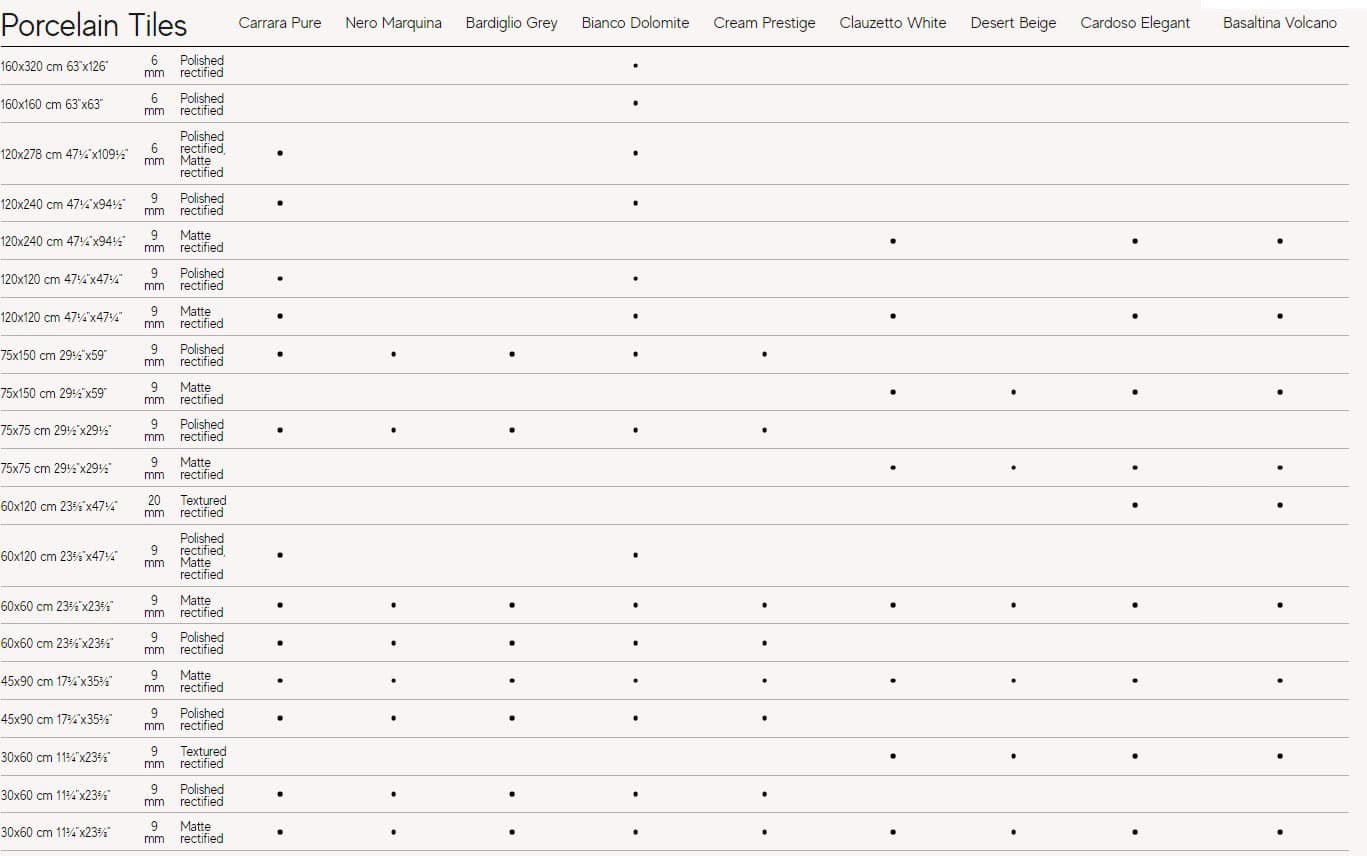
Task: Click the 'Porcelain Tiles' table title
Action: coord(94,25)
